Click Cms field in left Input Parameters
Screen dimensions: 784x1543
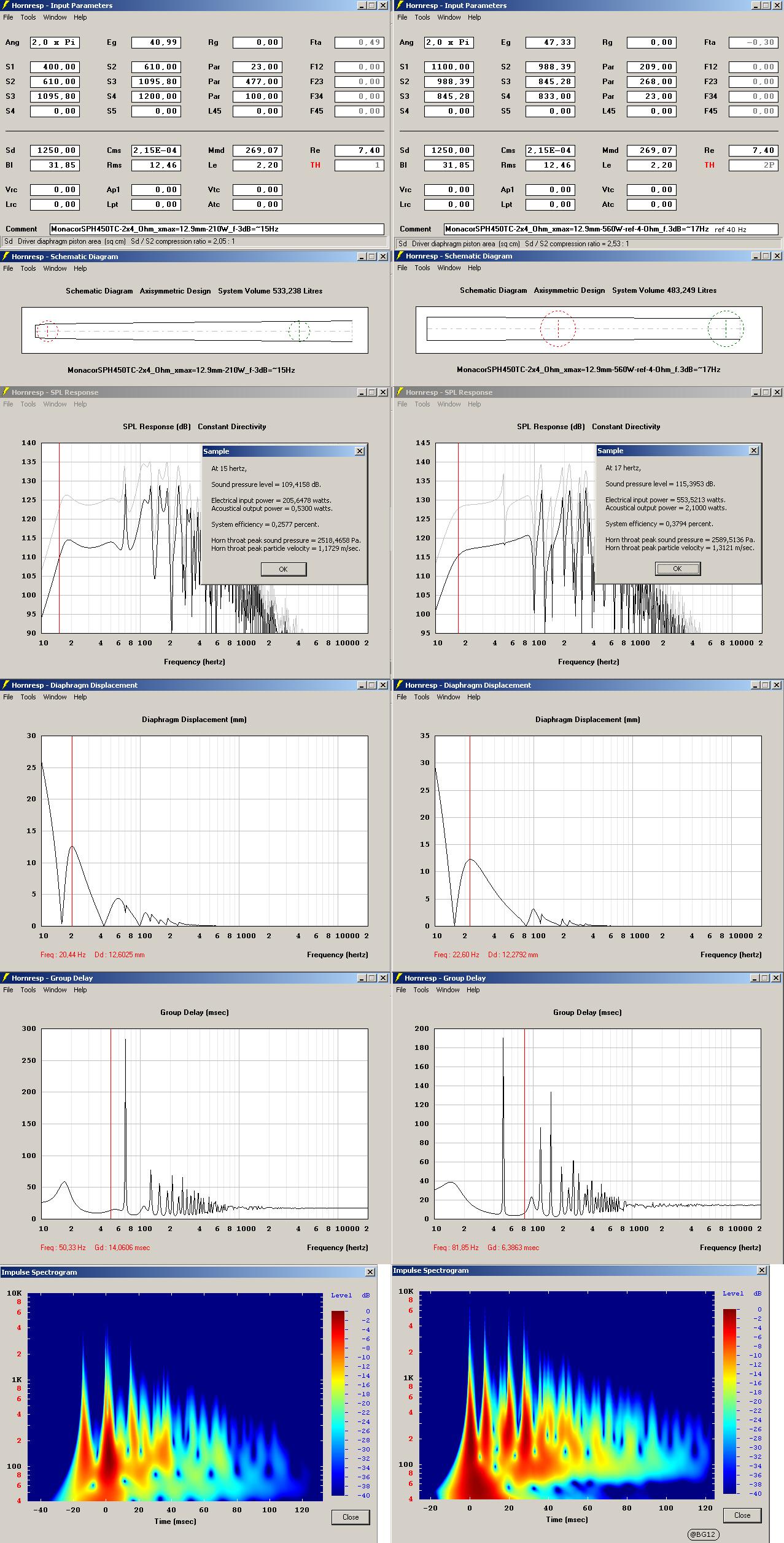156,150
